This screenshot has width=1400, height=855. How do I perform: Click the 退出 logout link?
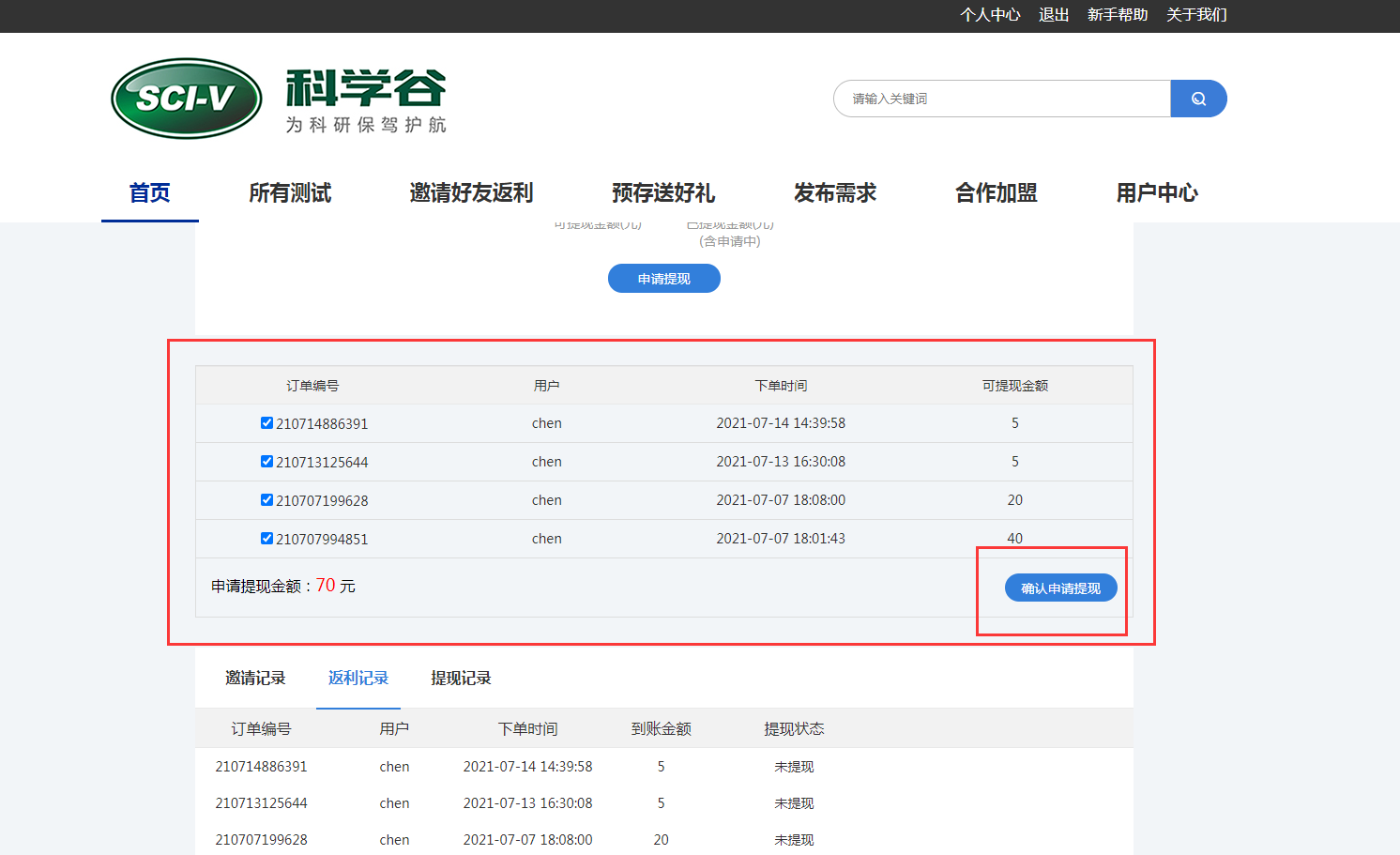(1054, 15)
